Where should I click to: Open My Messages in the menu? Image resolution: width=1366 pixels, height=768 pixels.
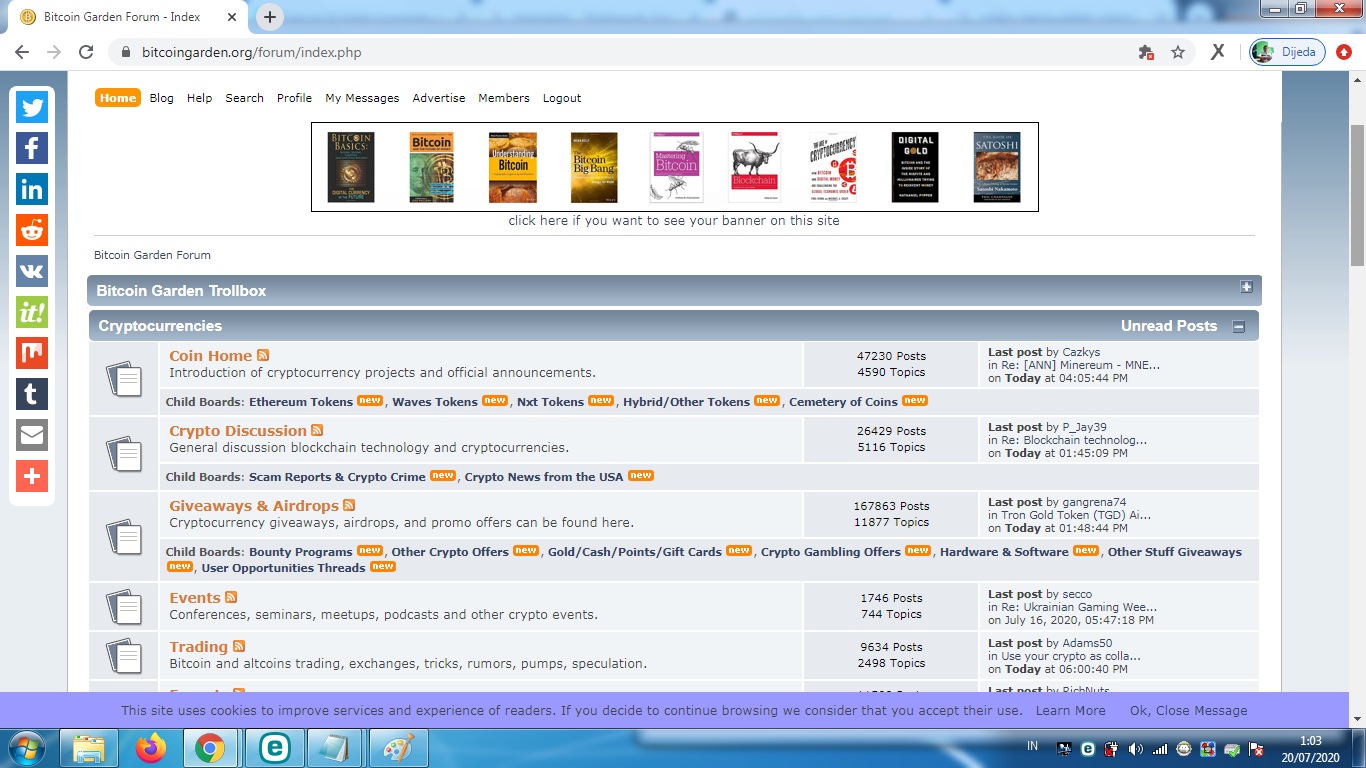coord(362,98)
